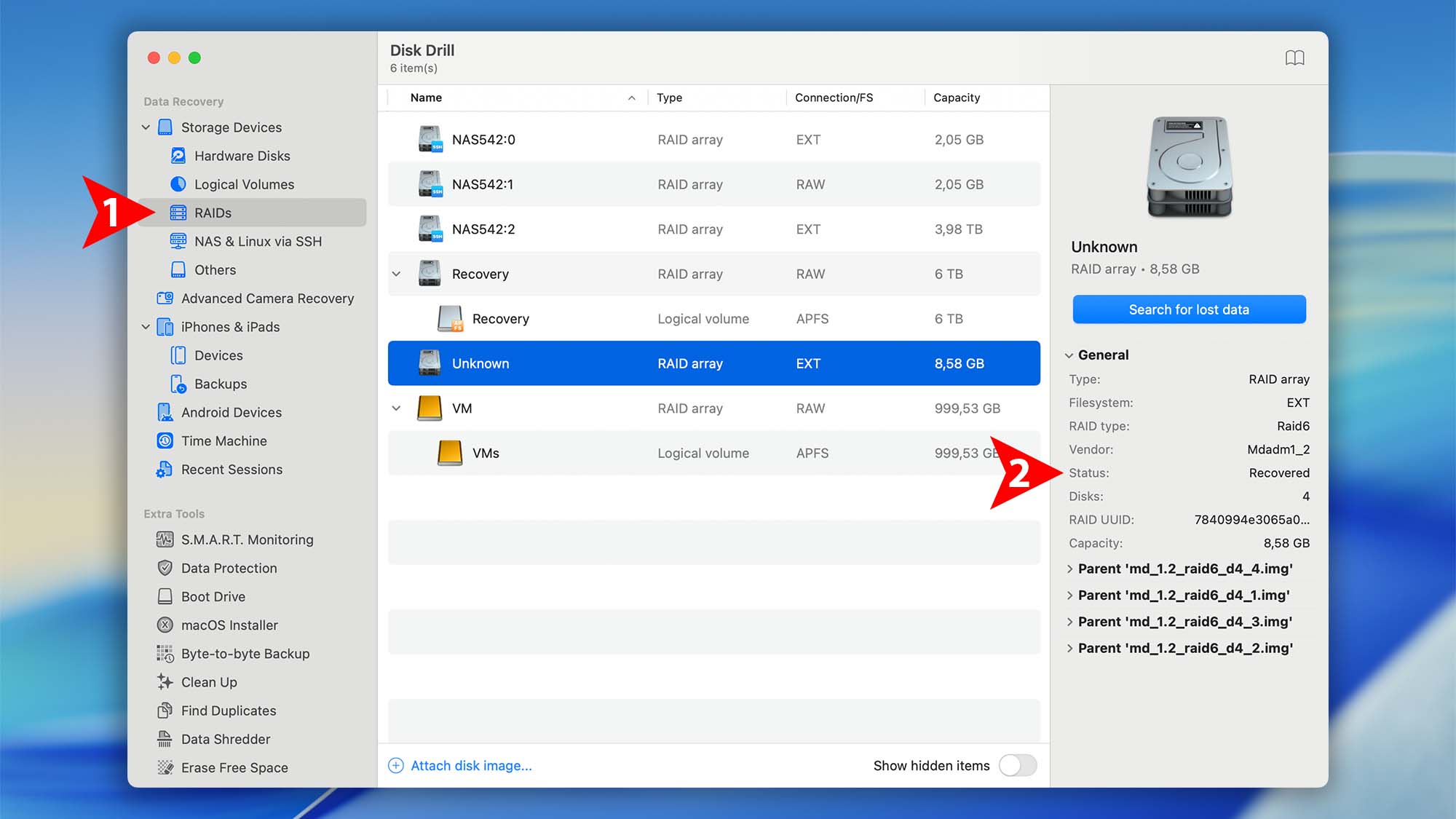Click the RAID UUID value 7840994e3065a0...
This screenshot has height=819, width=1456.
[1251, 520]
